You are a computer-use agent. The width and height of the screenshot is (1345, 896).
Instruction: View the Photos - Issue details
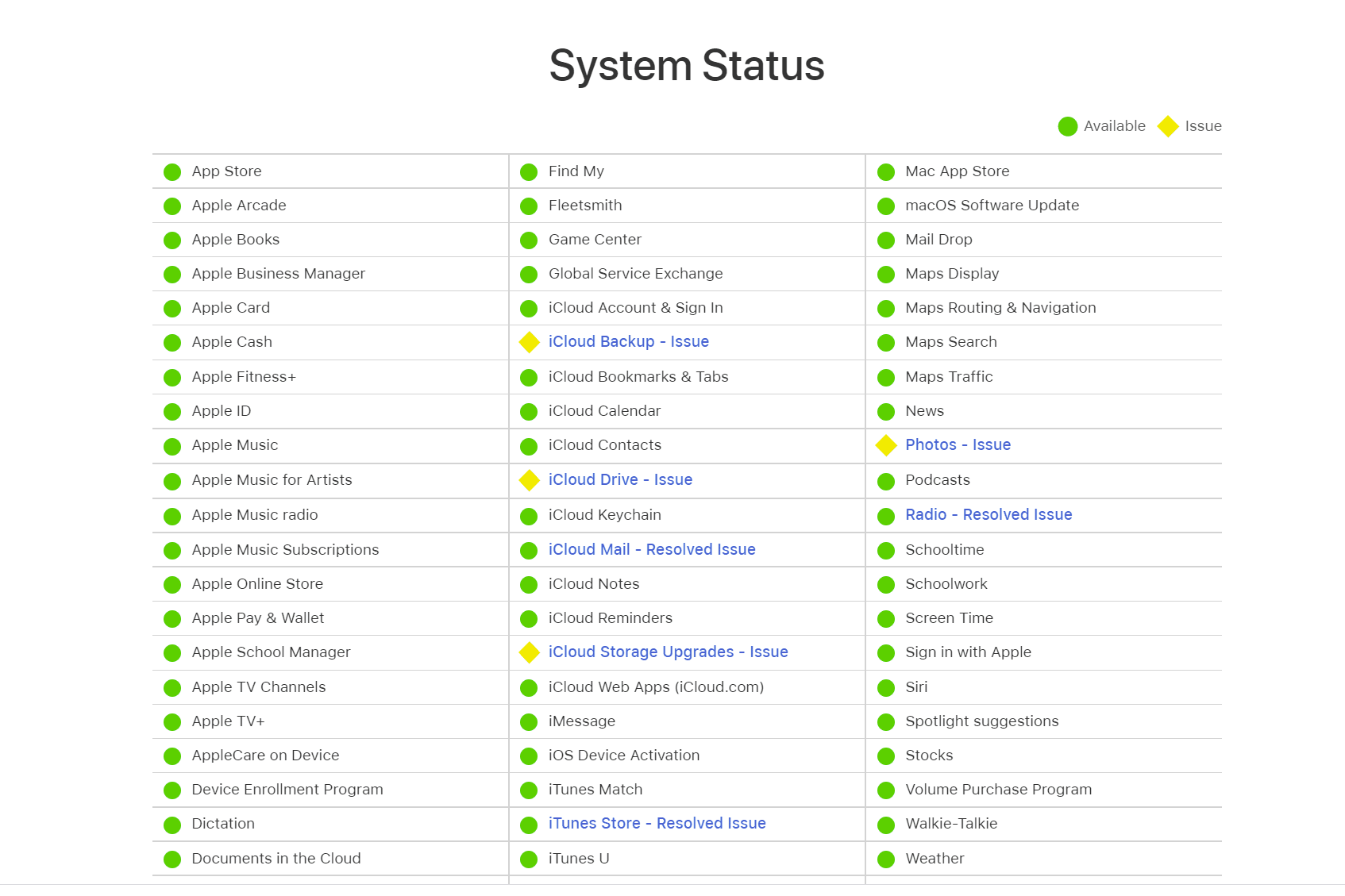958,445
